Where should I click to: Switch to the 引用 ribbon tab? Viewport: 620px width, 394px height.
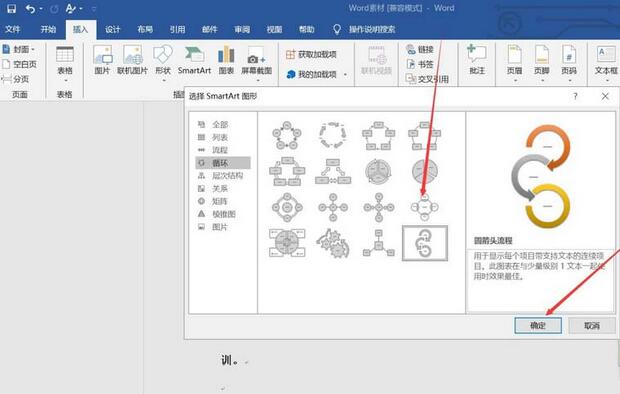click(x=177, y=29)
